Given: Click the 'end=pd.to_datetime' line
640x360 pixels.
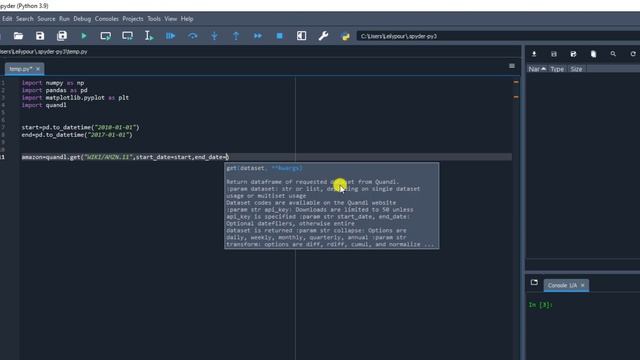Looking at the screenshot, I should (x=77, y=135).
